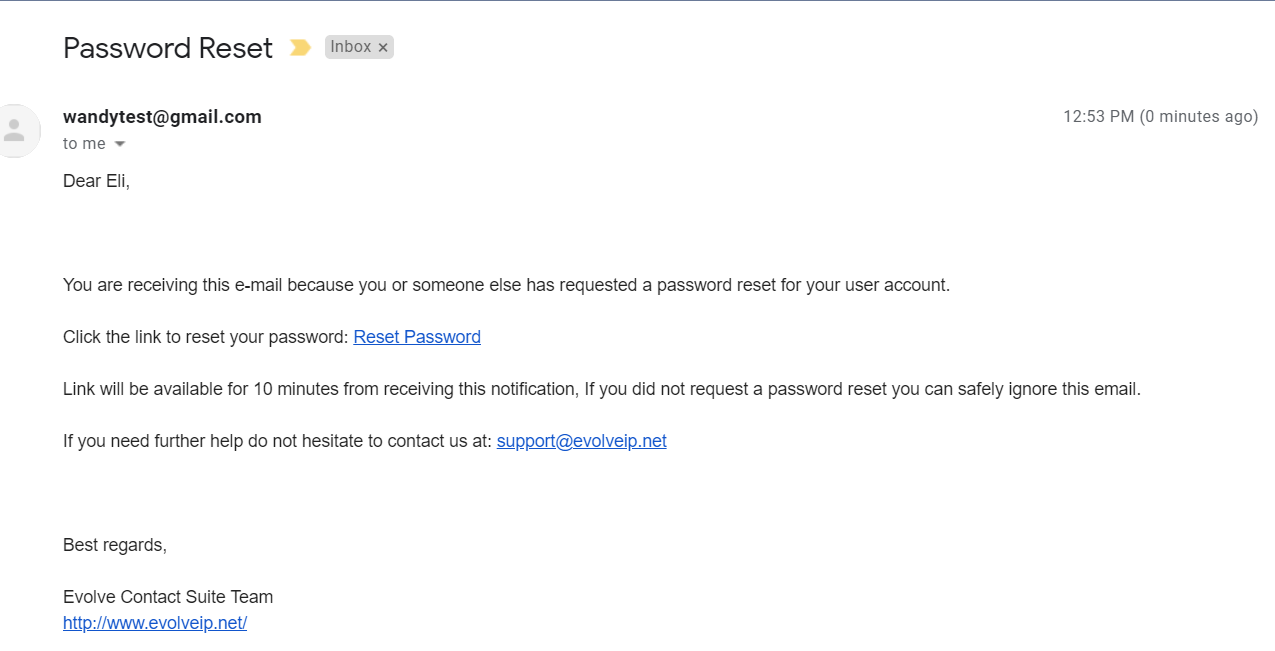The width and height of the screenshot is (1275, 651).
Task: Click the "Dear Eli," greeting line
Action: 96,181
